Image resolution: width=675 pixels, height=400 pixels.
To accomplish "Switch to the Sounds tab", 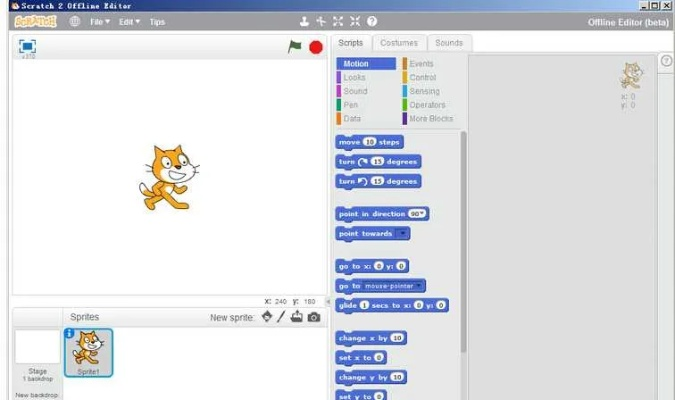I will [x=449, y=43].
